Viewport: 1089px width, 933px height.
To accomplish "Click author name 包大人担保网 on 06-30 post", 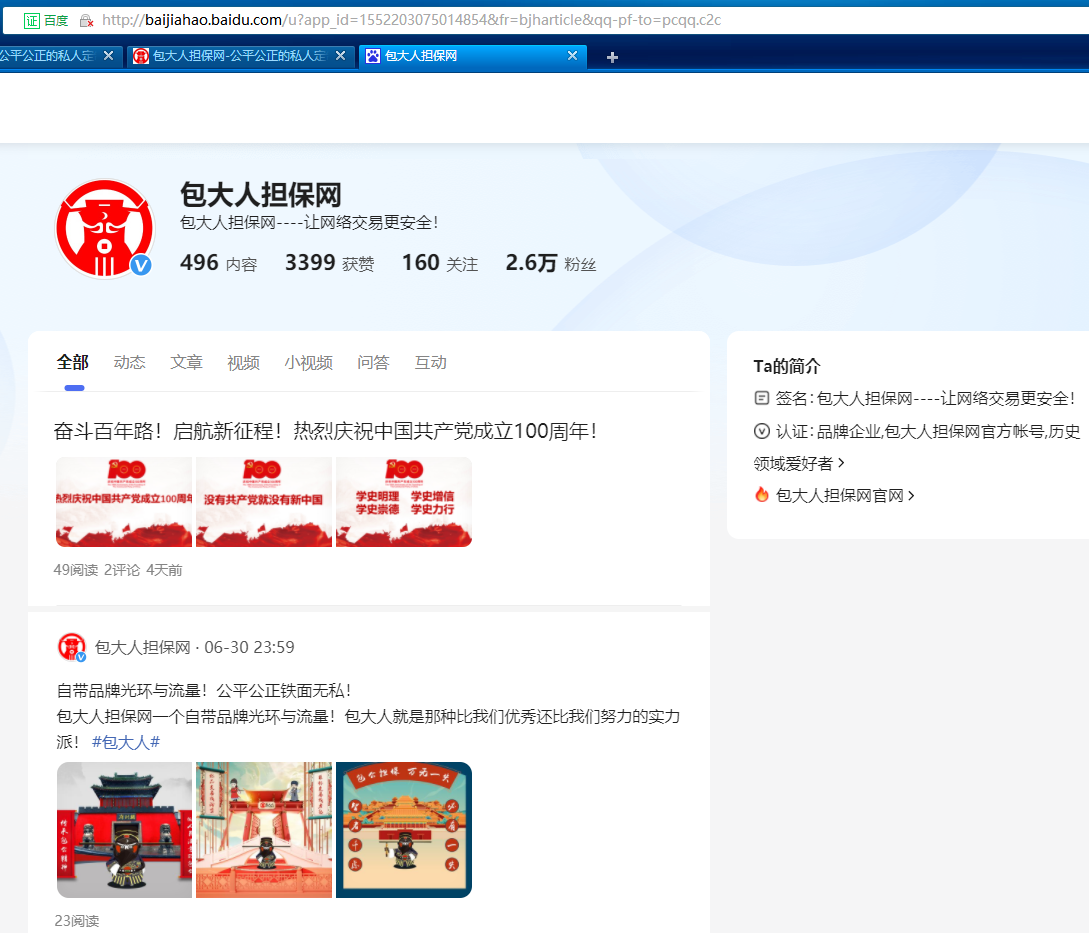I will 142,647.
